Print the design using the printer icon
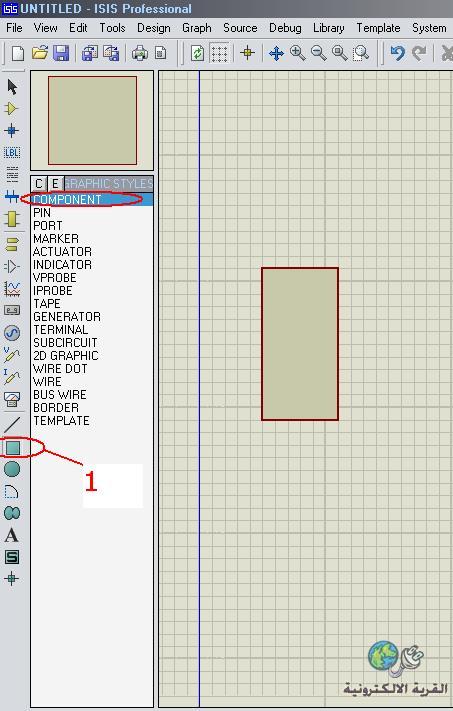The height and width of the screenshot is (711, 453). coord(140,54)
